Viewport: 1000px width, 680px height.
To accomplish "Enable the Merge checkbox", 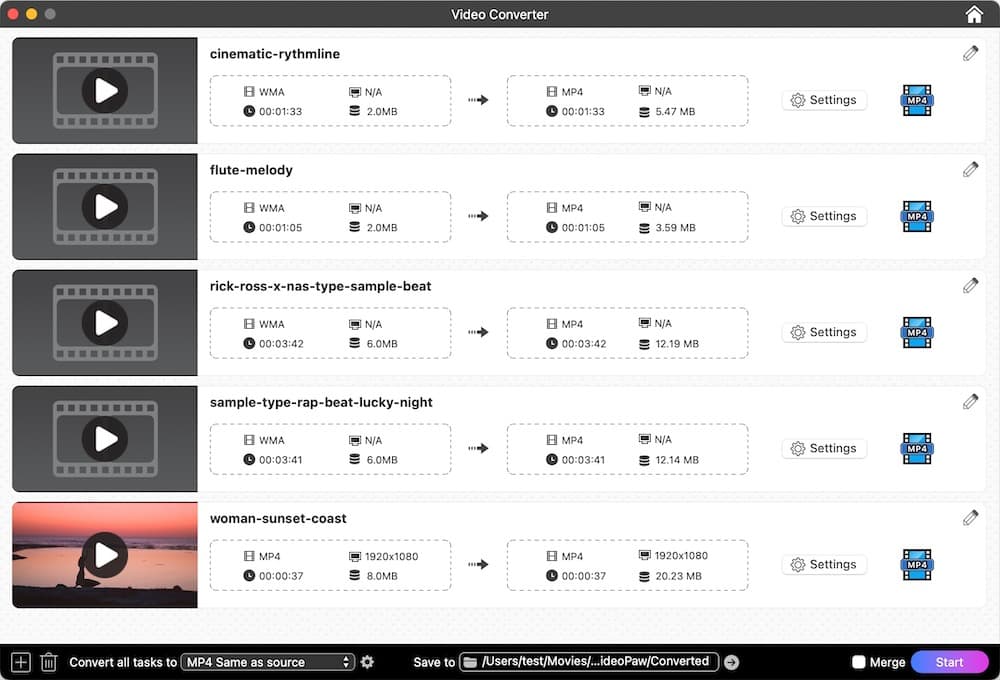I will 858,662.
